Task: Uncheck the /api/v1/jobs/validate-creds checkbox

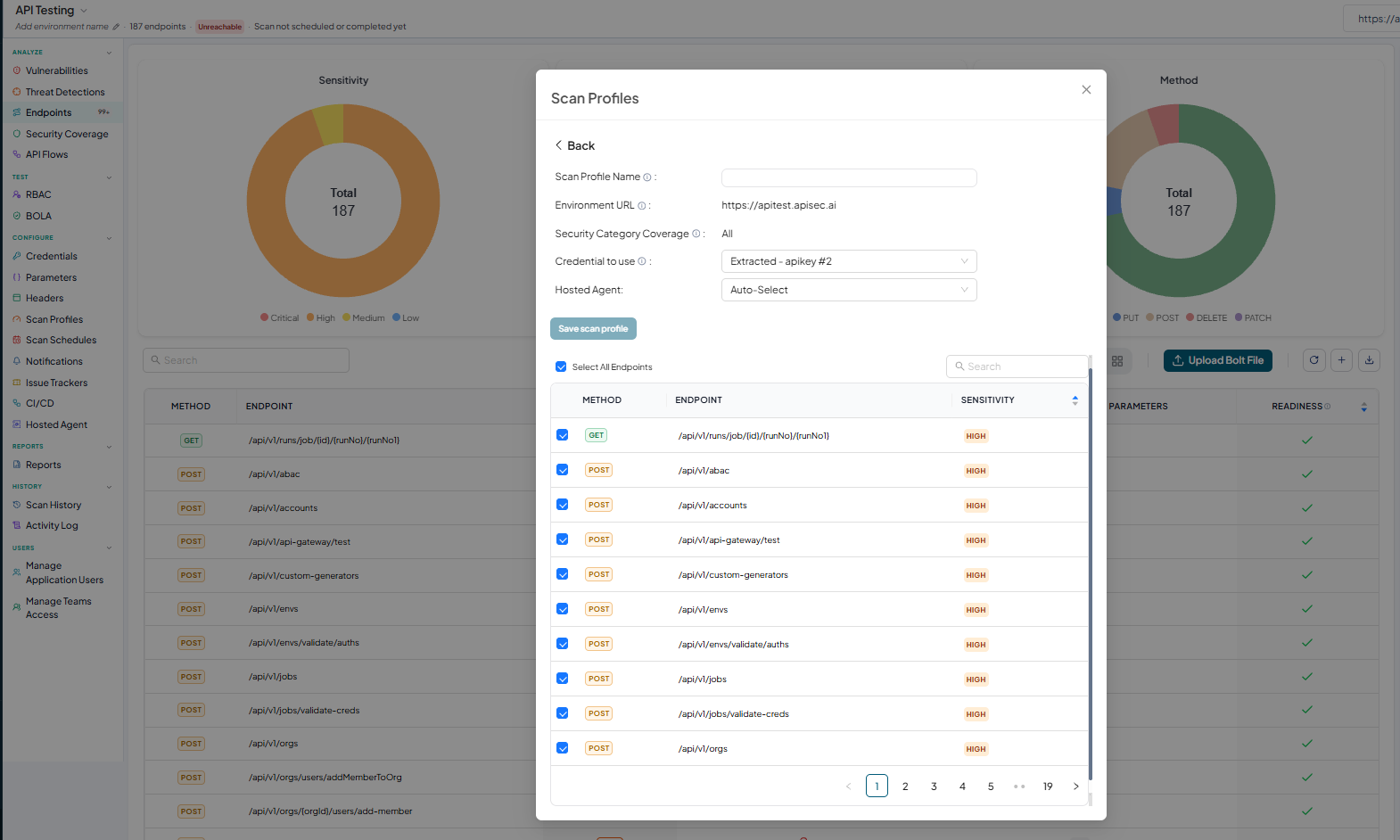Action: pyautogui.click(x=562, y=713)
